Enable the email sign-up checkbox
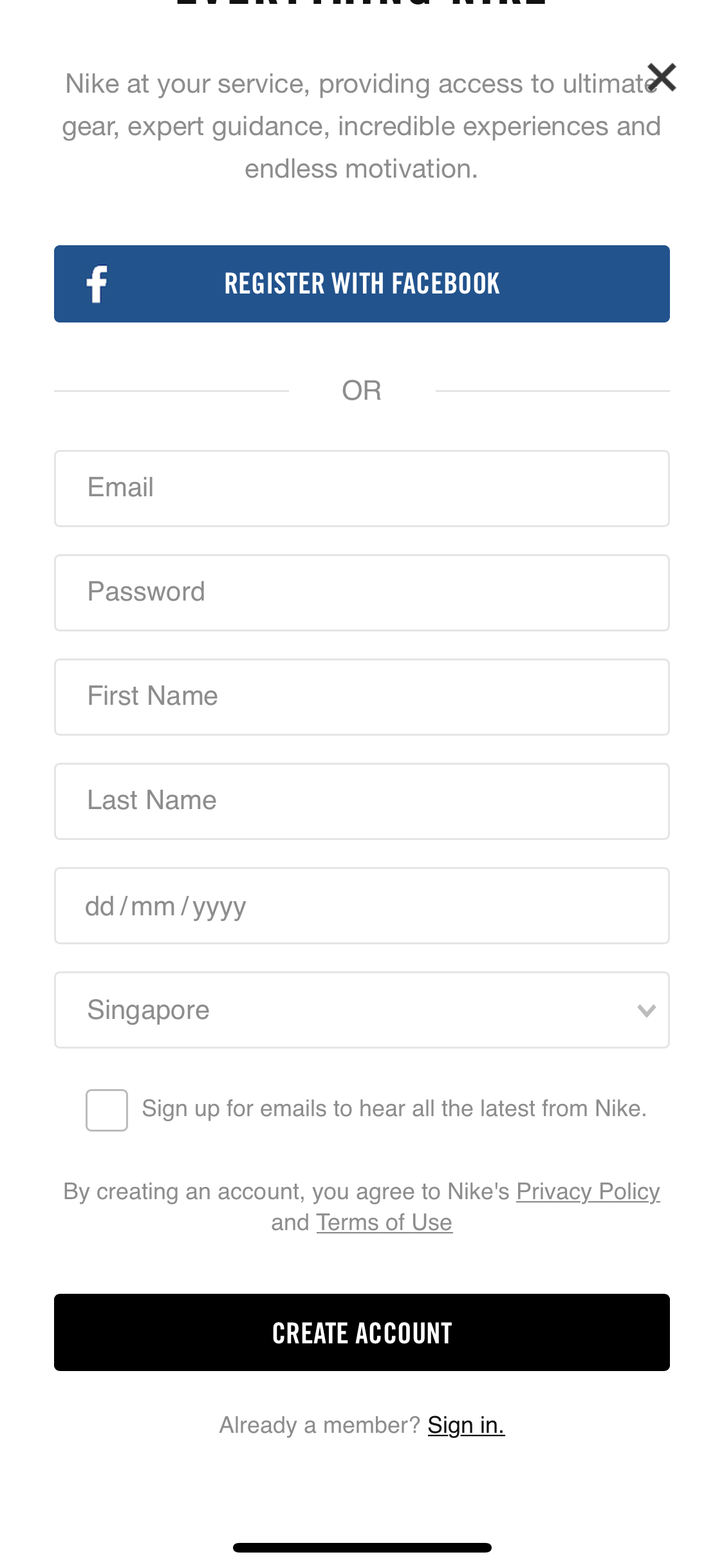 click(x=107, y=1110)
